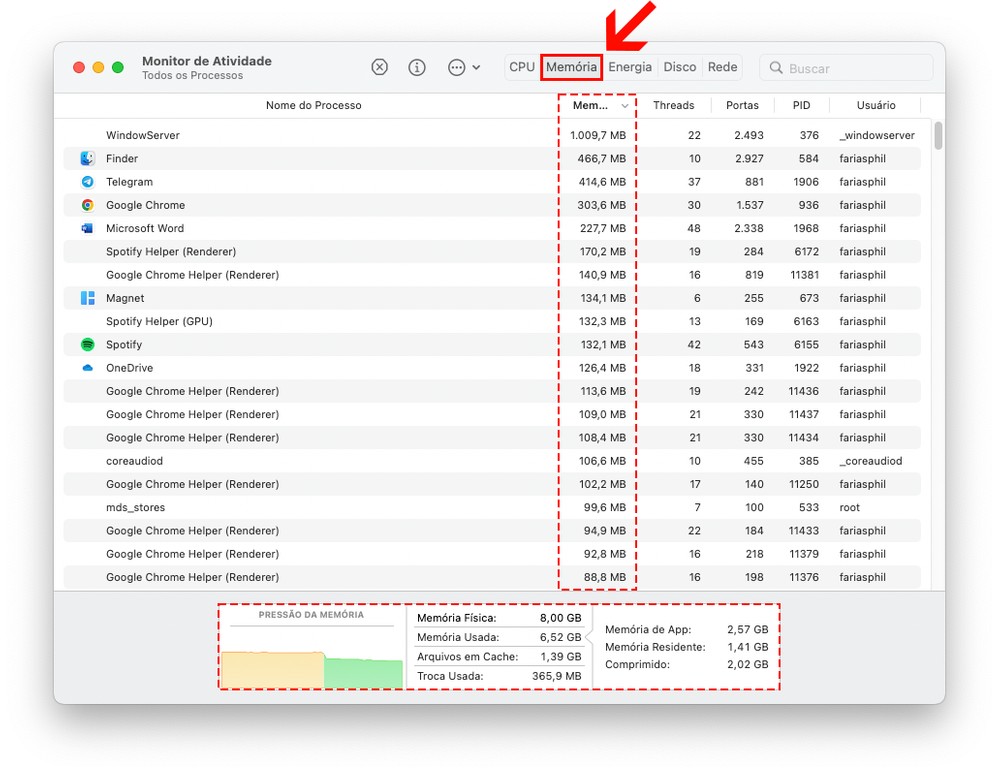Click the Spotify app icon
Image resolution: width=1000 pixels, height=776 pixels.
pos(87,344)
